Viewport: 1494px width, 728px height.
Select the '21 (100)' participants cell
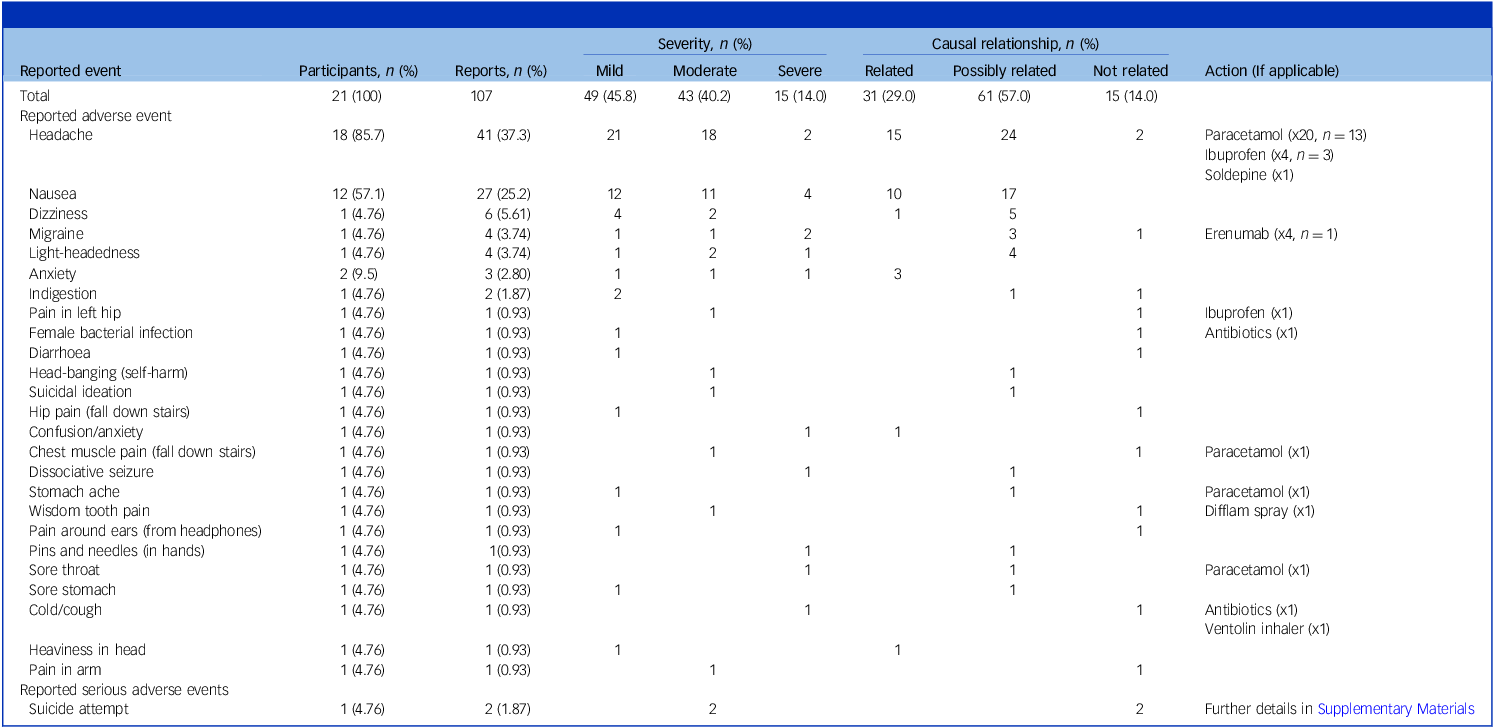pos(358,96)
